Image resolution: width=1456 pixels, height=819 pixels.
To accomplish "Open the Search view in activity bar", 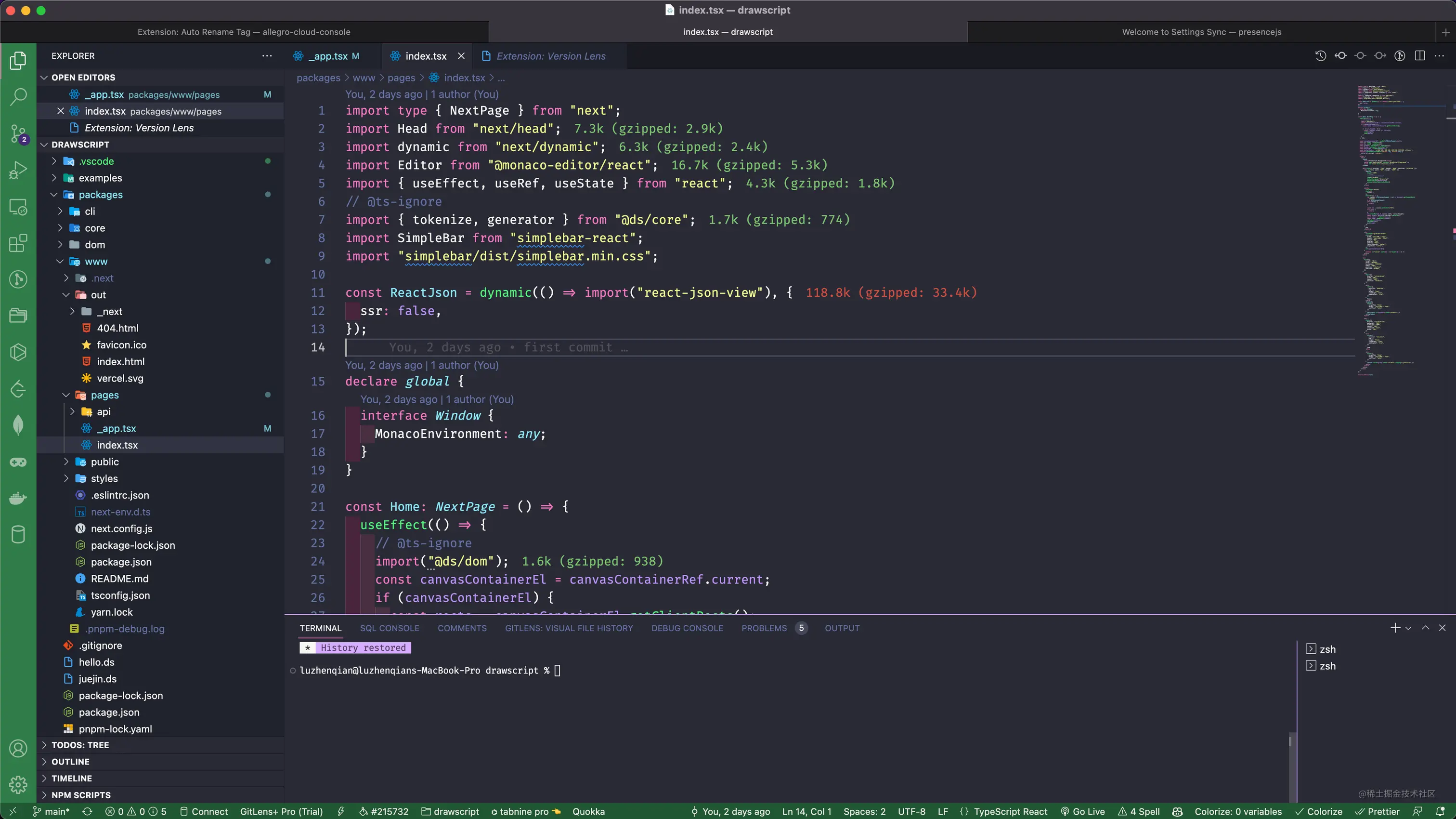I will tap(18, 97).
